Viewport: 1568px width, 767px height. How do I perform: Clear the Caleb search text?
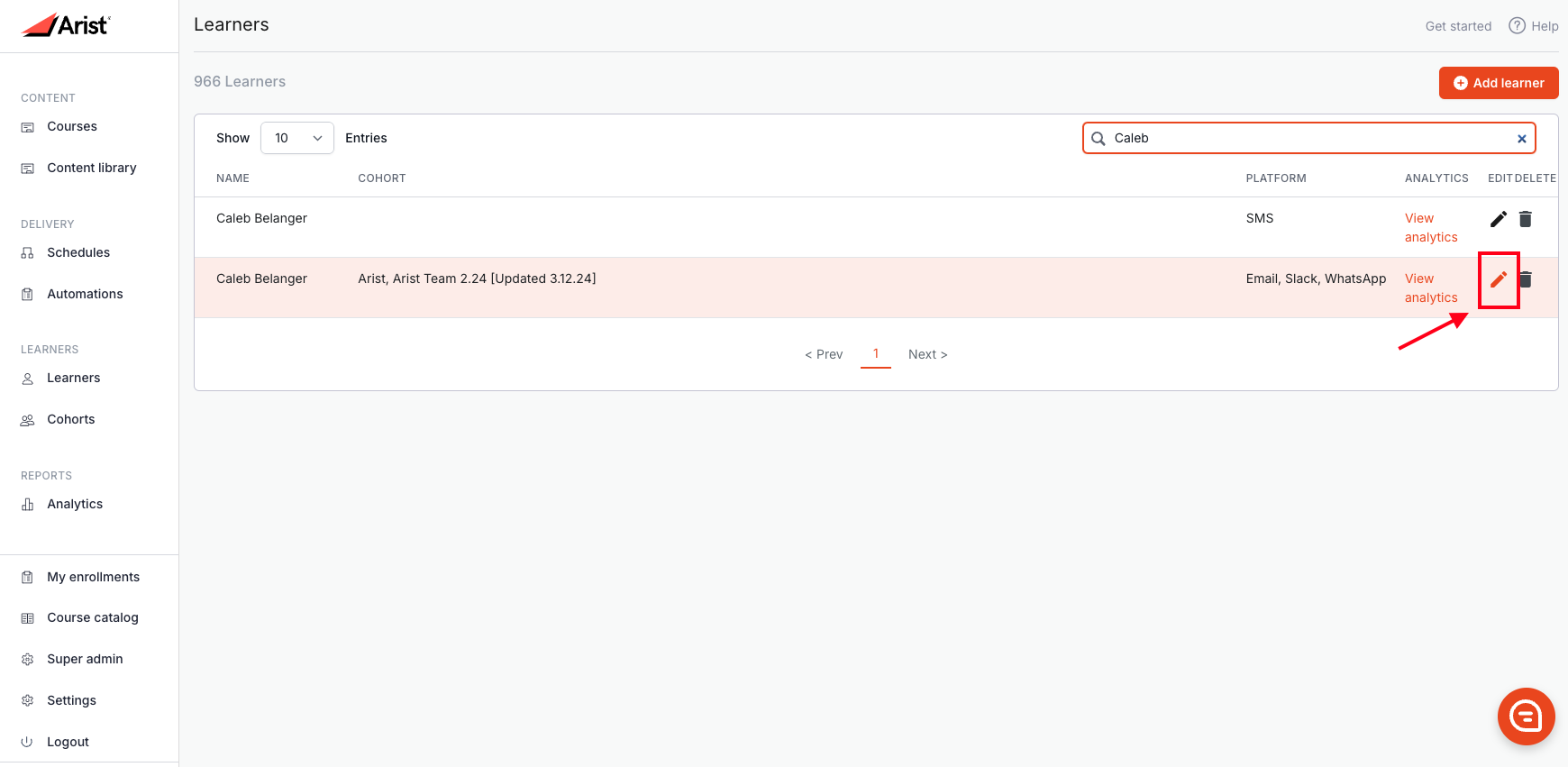1522,139
